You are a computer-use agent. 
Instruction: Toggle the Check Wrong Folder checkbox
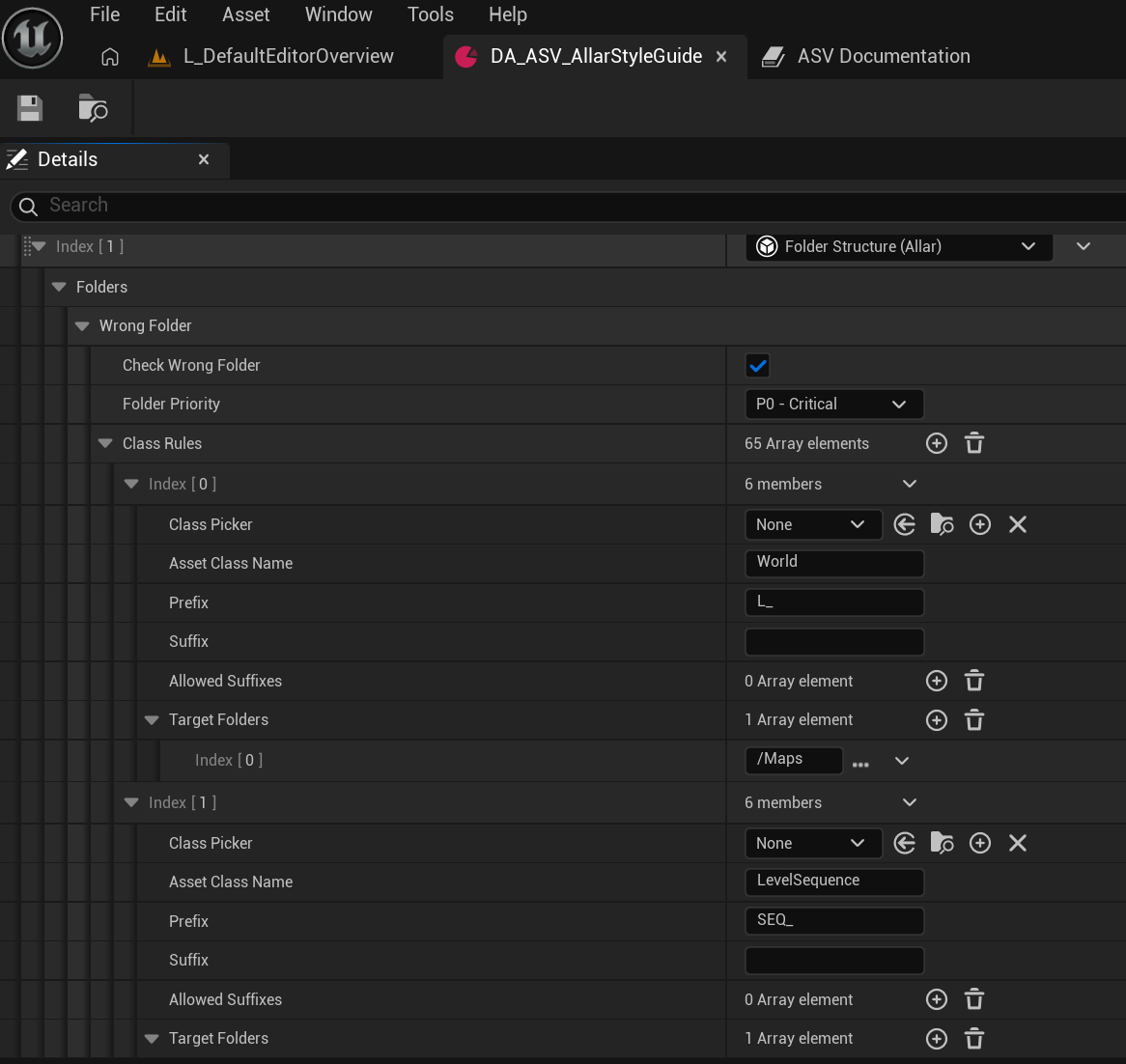[758, 365]
